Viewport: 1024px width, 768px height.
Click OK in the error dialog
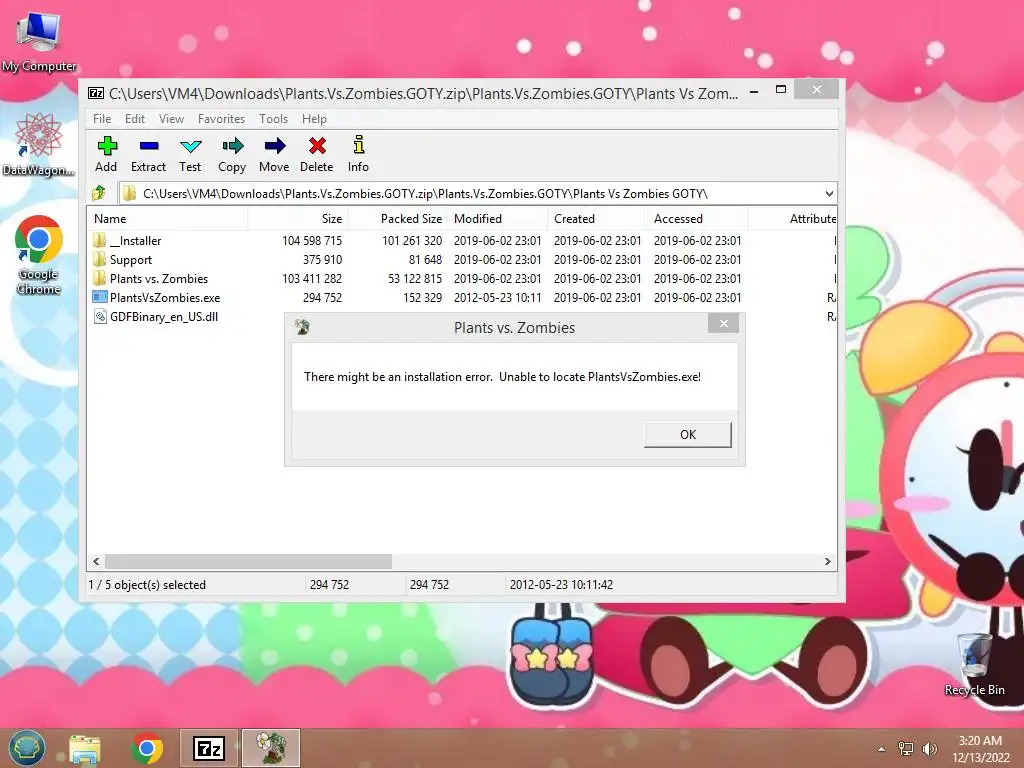688,434
